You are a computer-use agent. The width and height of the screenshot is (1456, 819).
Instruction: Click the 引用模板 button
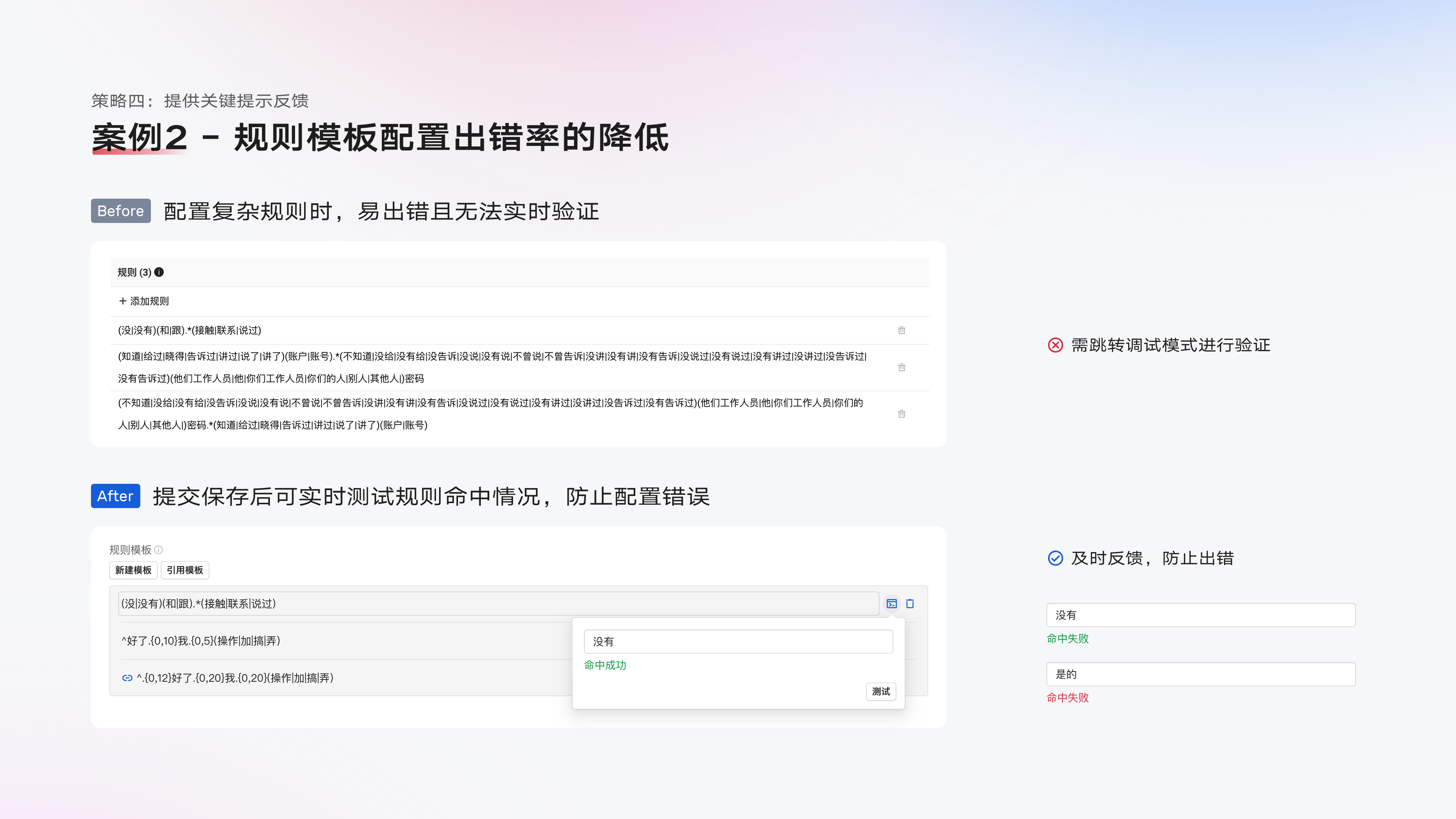185,570
